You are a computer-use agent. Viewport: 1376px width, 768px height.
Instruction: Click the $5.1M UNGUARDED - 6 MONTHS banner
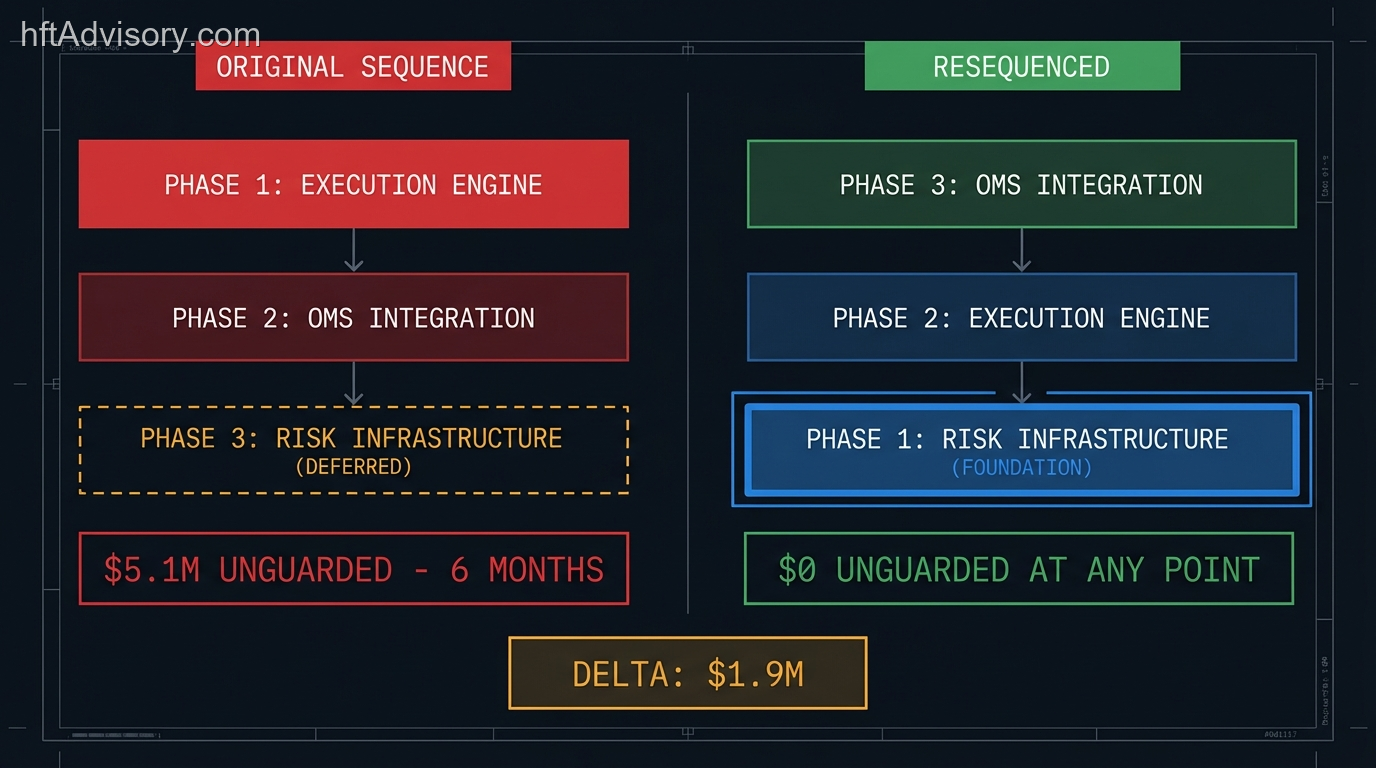(353, 569)
